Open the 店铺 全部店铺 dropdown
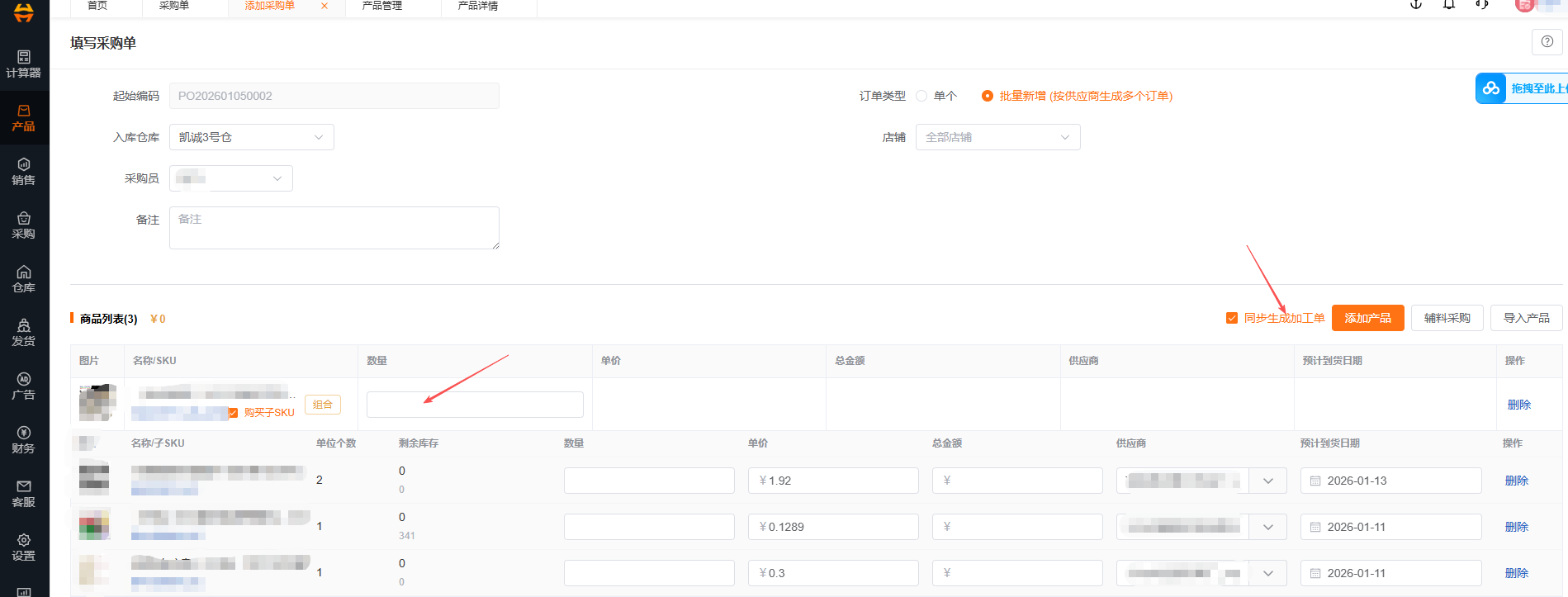The height and width of the screenshot is (597, 1568). (997, 137)
